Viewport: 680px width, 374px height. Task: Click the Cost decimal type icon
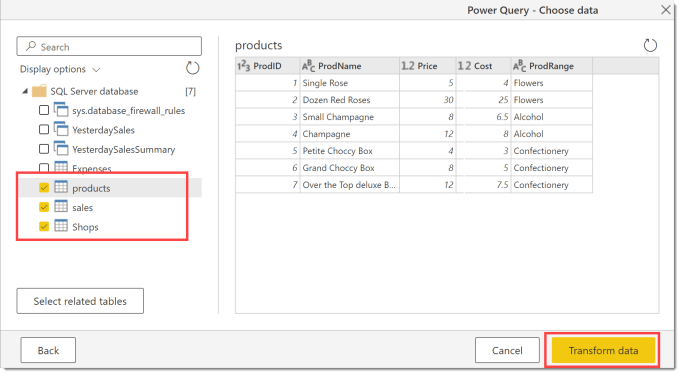click(x=464, y=66)
